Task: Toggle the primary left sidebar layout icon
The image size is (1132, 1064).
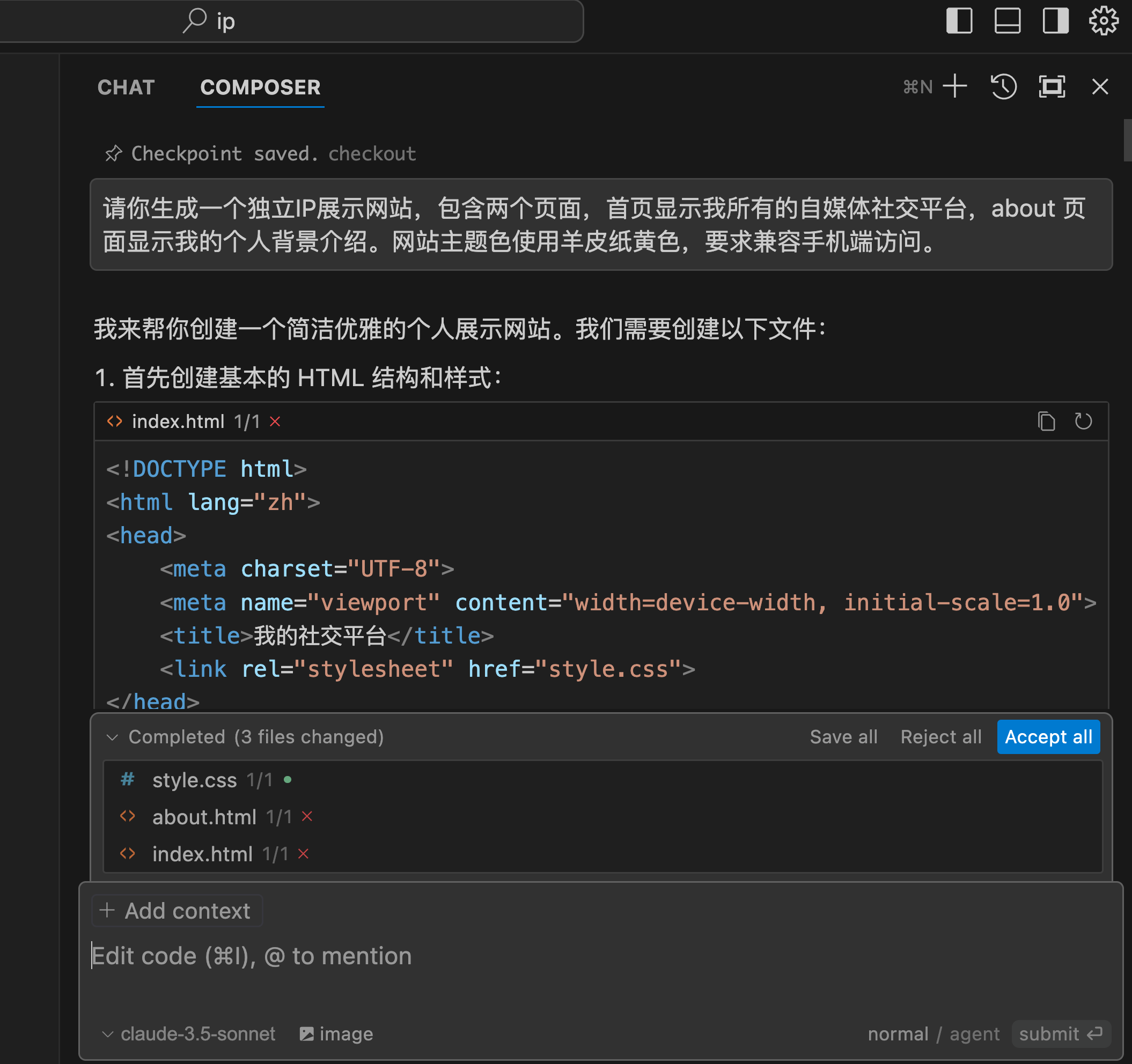Action: (959, 21)
